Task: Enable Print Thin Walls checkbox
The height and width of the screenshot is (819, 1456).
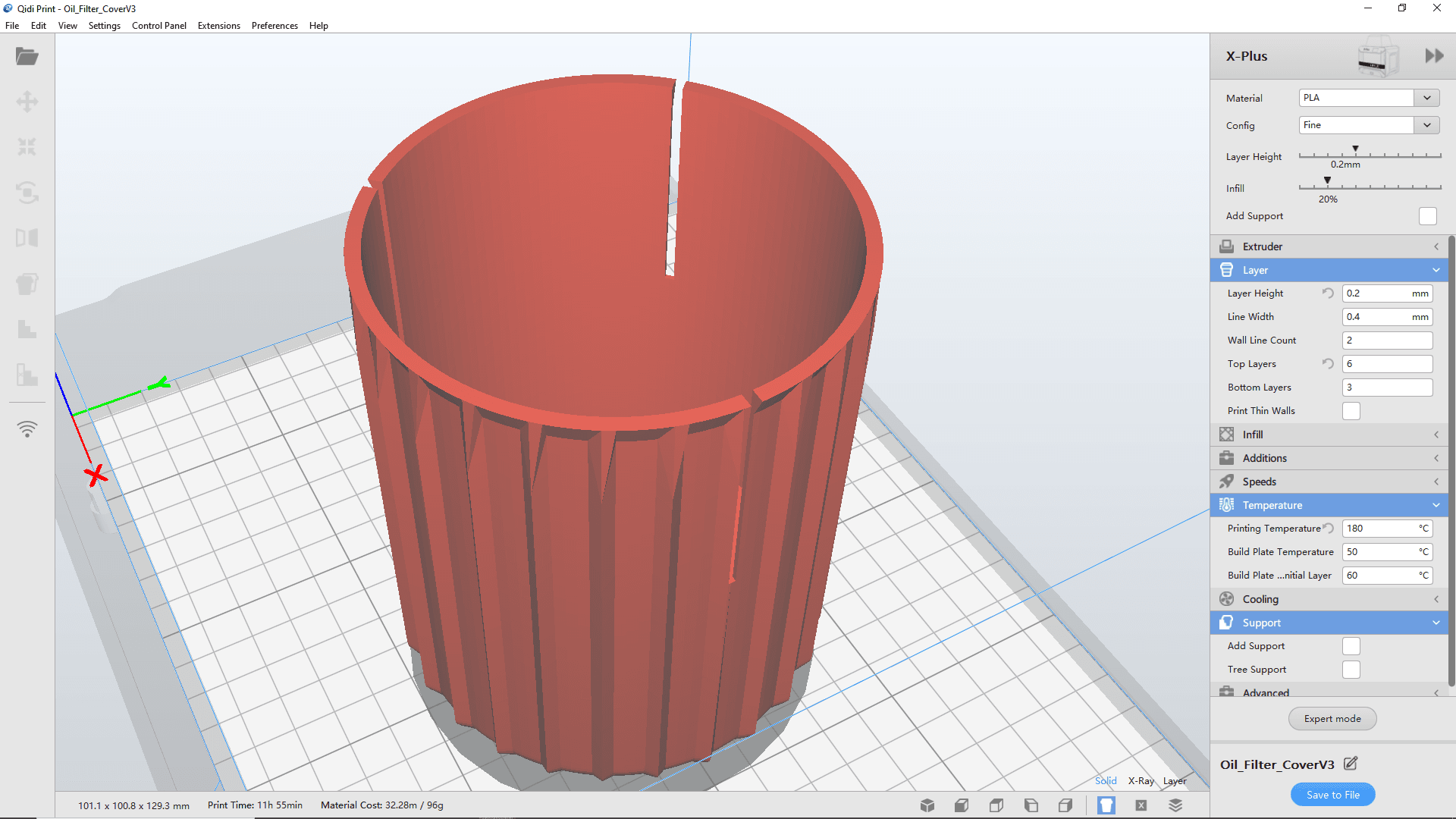Action: (1351, 411)
